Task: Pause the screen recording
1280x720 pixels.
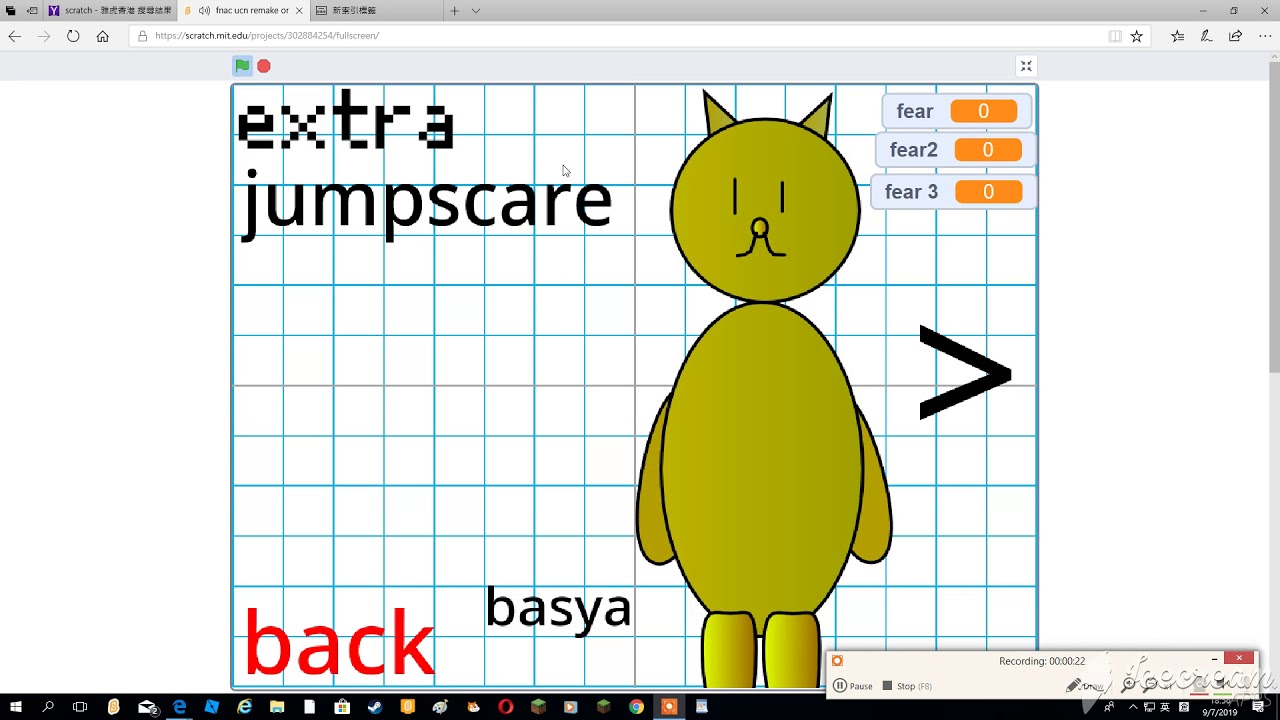Action: tap(853, 686)
